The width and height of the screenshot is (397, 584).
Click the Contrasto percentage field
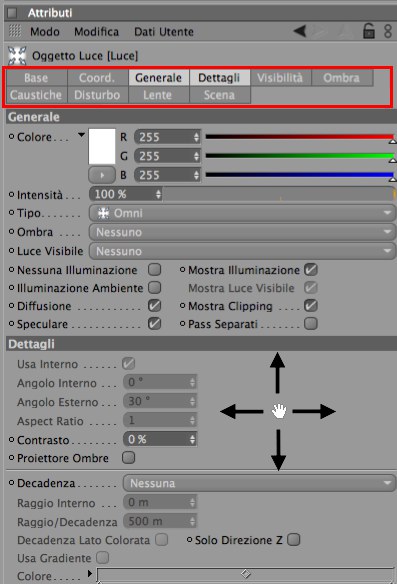click(x=160, y=439)
